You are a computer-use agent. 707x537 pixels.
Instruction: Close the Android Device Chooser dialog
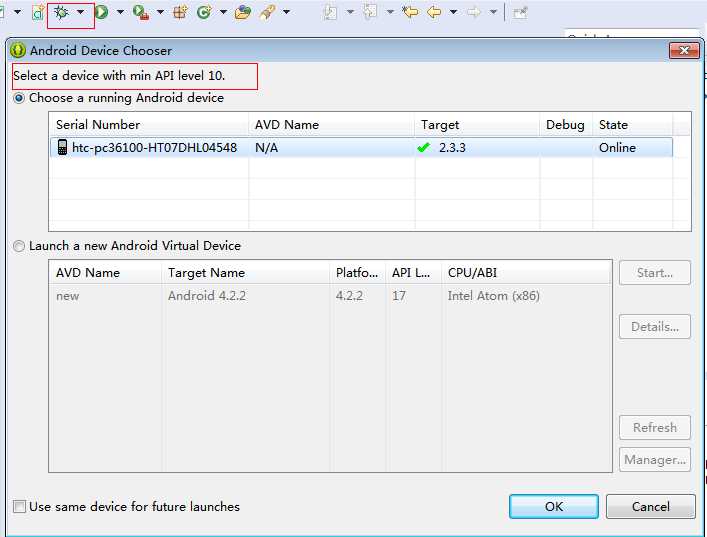click(x=684, y=50)
